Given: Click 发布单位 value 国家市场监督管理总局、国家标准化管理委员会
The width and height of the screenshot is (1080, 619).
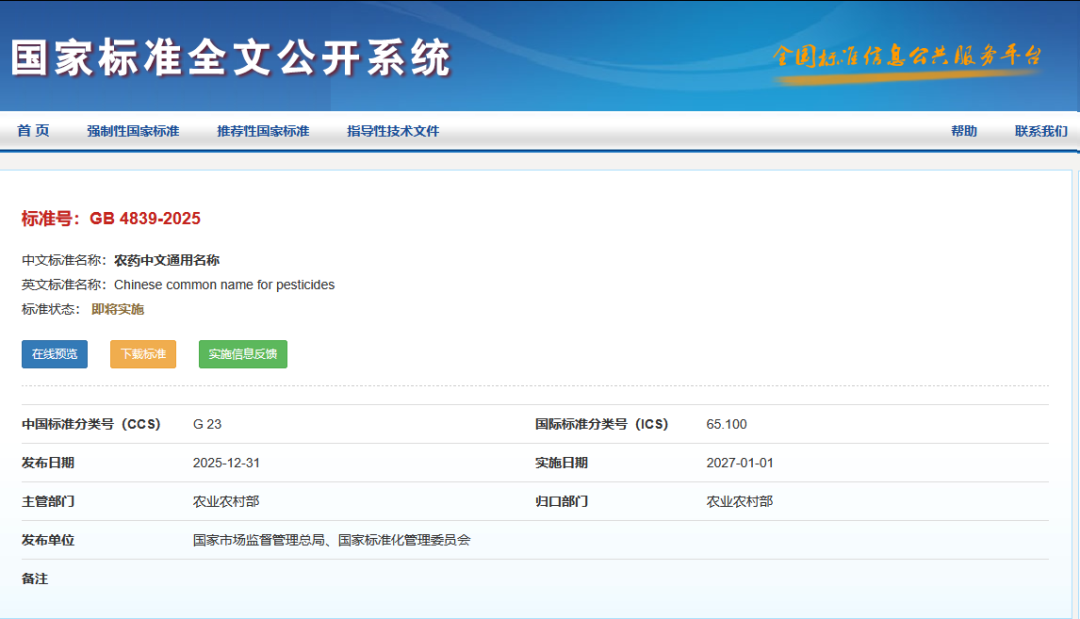Looking at the screenshot, I should tap(331, 540).
